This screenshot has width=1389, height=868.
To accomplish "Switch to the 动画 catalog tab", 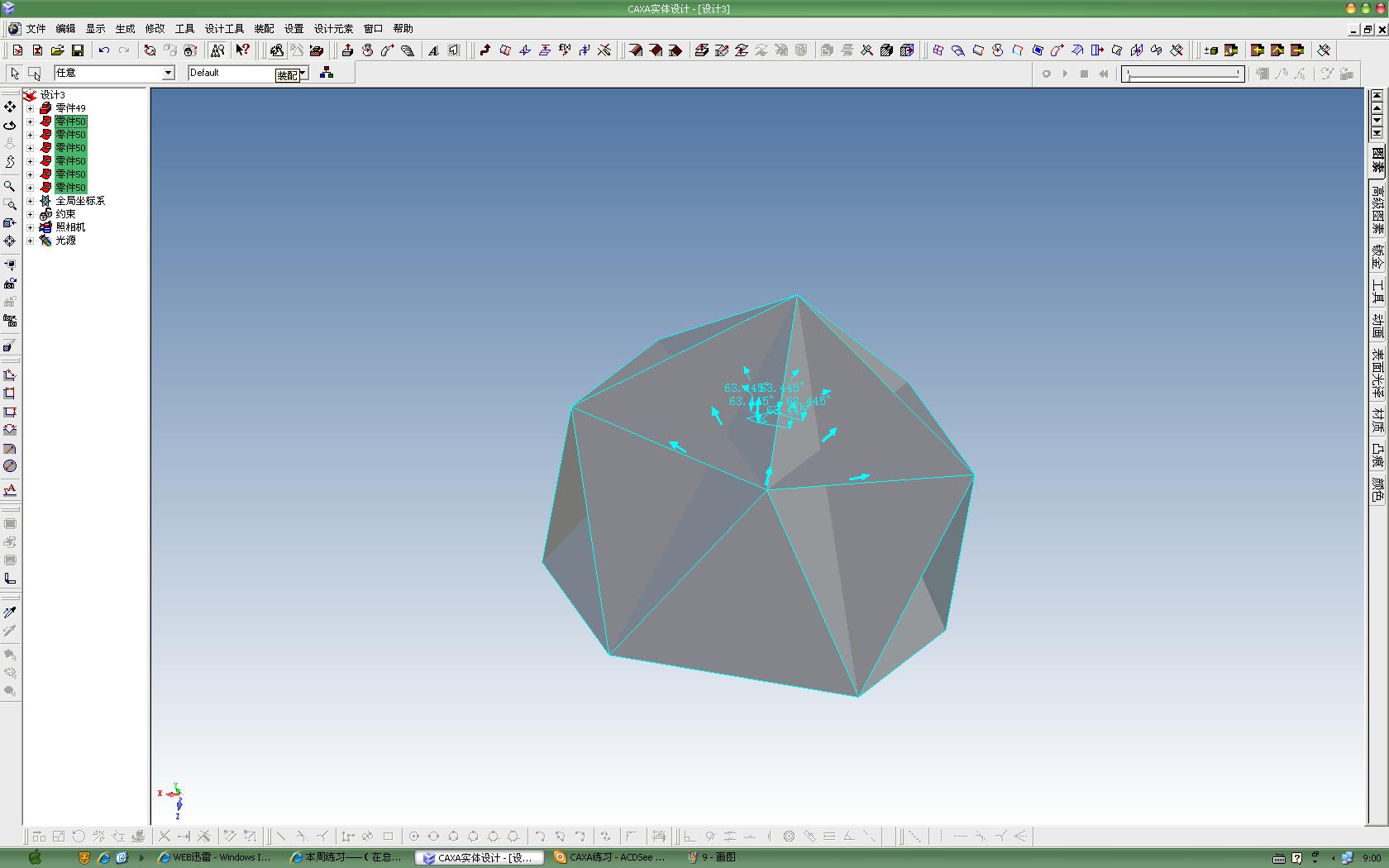I will 1377,326.
